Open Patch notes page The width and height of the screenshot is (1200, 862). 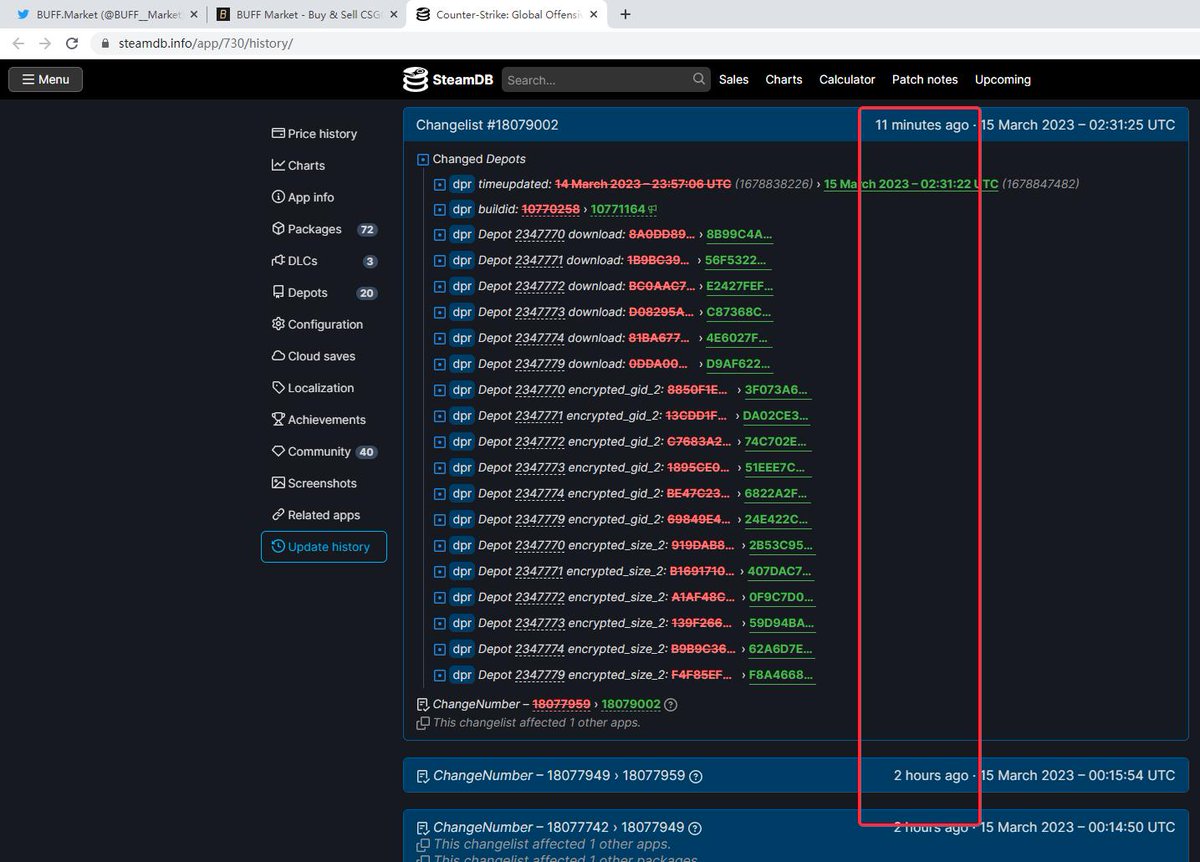click(925, 80)
